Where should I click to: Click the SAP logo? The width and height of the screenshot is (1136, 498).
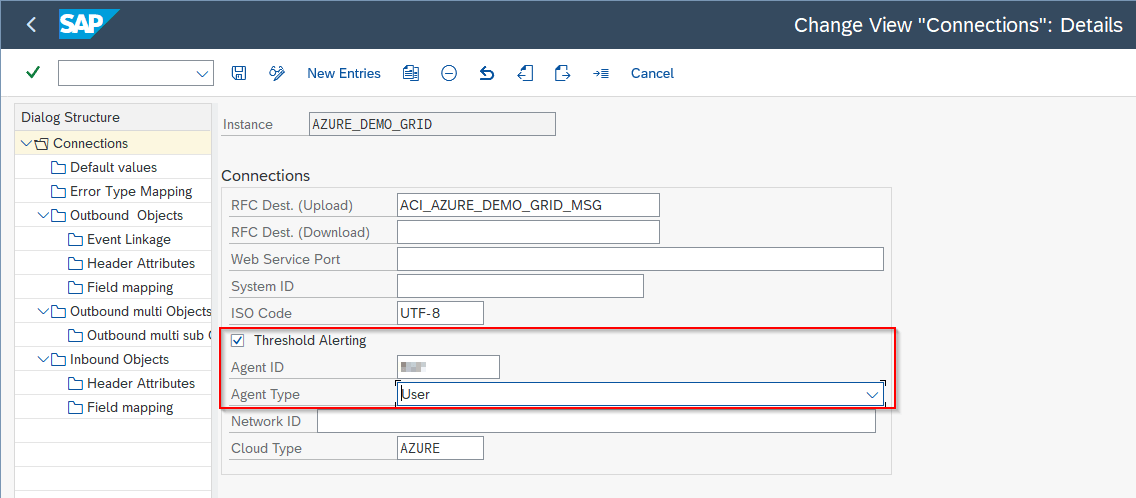tap(88, 25)
